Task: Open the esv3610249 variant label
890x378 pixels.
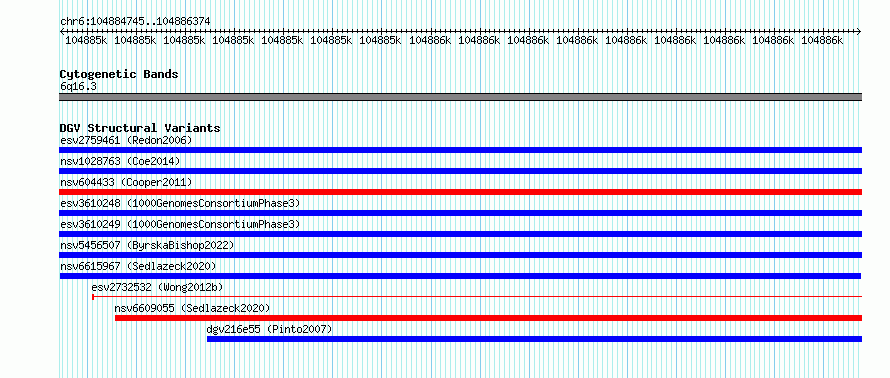Action: click(x=180, y=224)
